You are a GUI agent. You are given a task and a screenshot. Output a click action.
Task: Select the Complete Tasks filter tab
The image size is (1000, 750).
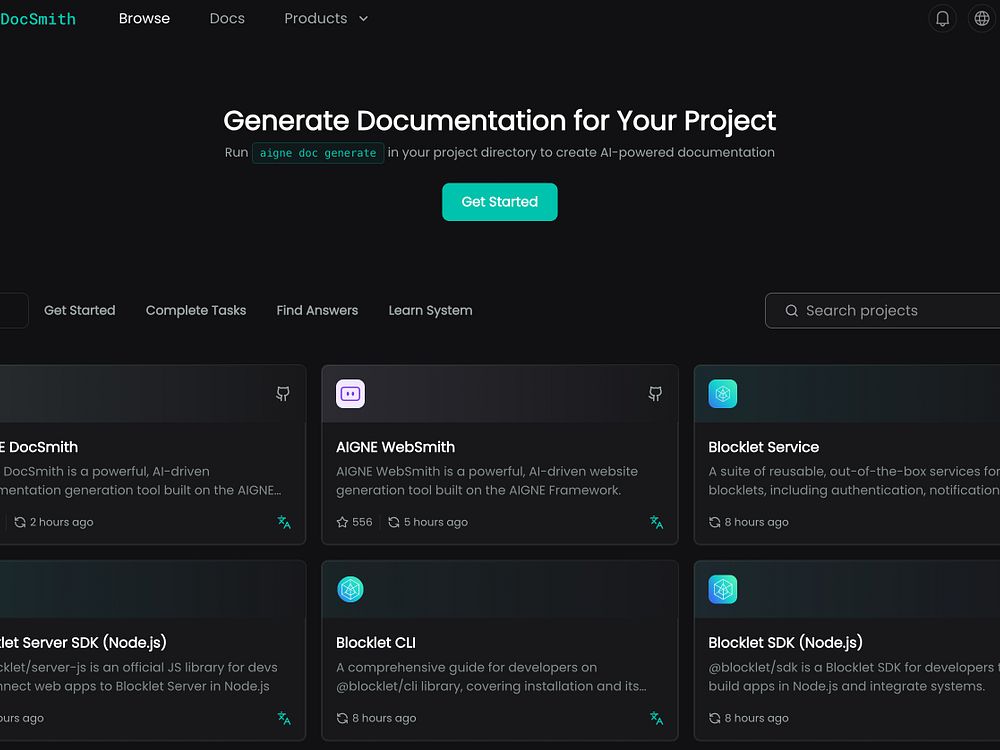[196, 311]
